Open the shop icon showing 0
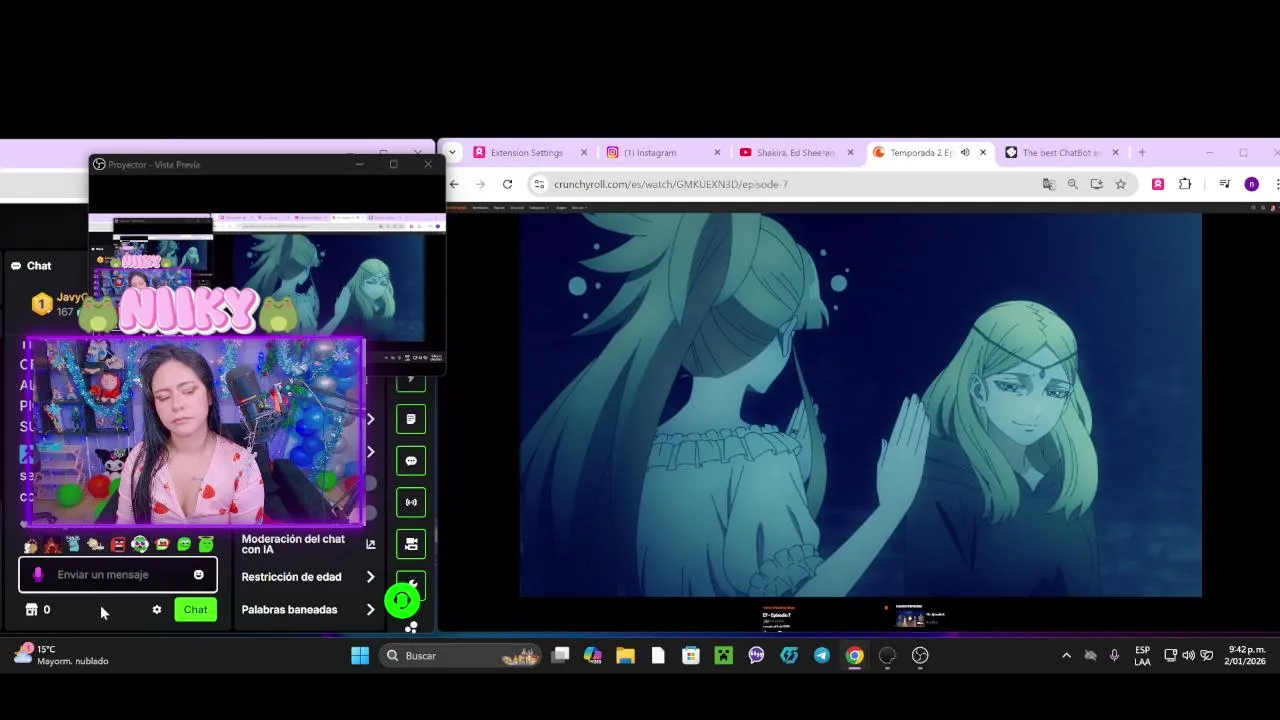Image resolution: width=1280 pixels, height=720 pixels. pos(37,609)
